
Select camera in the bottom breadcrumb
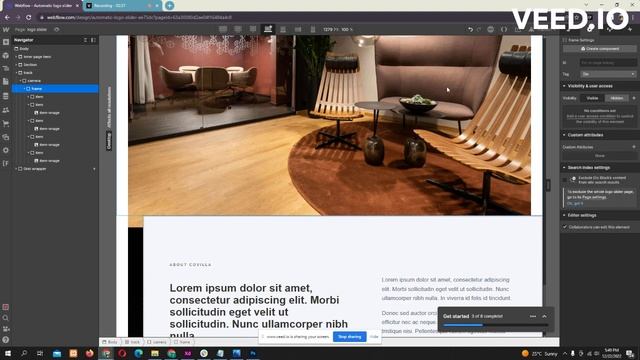pos(157,342)
